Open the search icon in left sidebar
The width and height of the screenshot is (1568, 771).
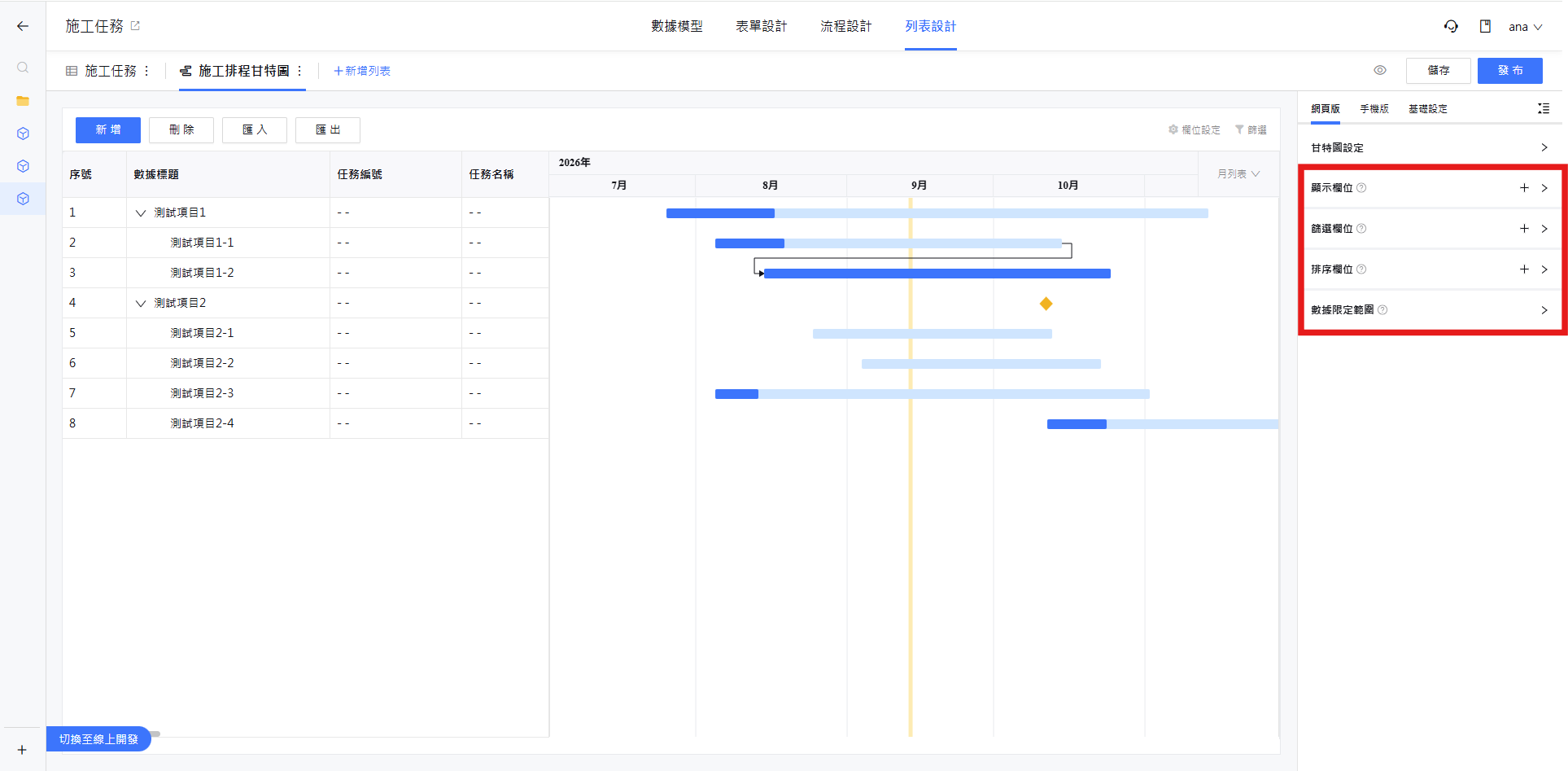23,68
